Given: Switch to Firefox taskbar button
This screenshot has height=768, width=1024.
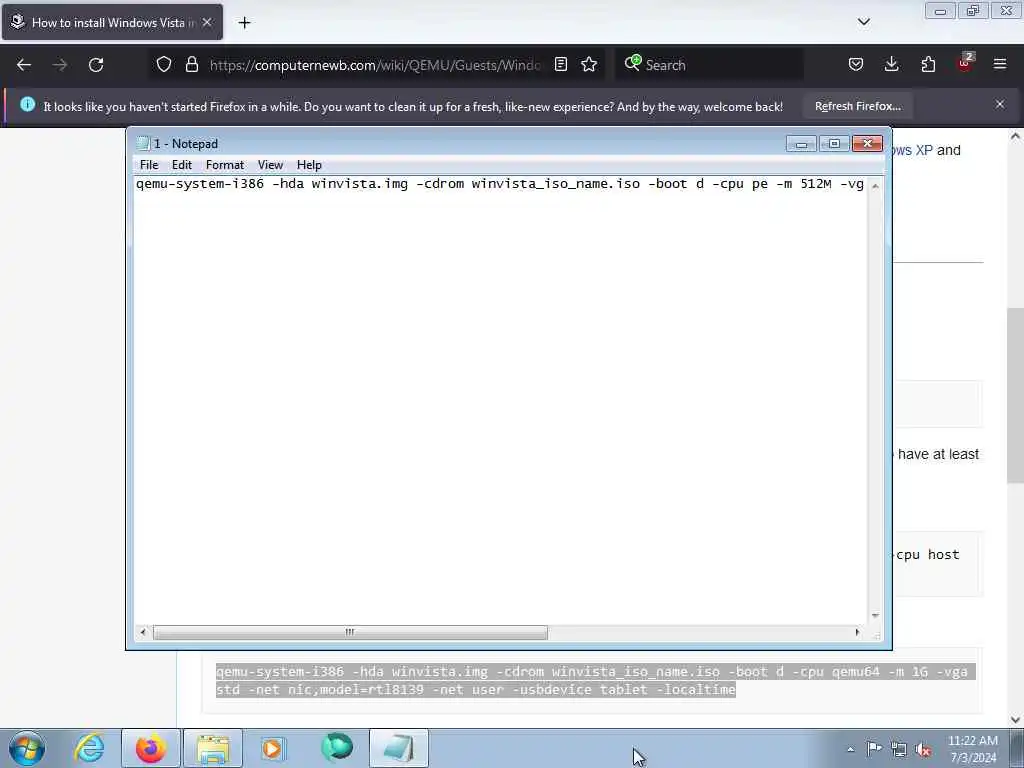Looking at the screenshot, I should coord(151,748).
